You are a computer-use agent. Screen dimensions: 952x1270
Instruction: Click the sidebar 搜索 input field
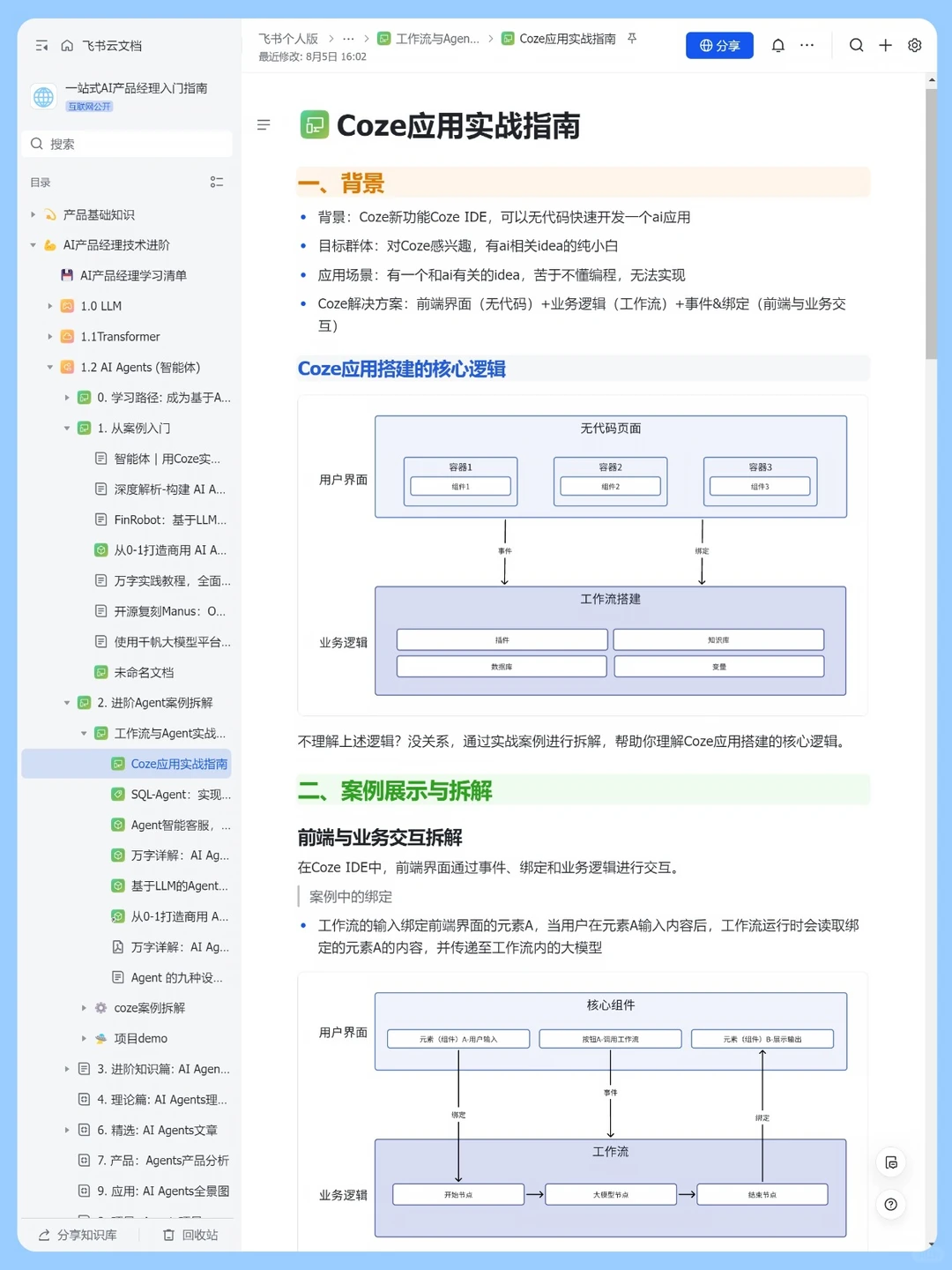[x=127, y=144]
